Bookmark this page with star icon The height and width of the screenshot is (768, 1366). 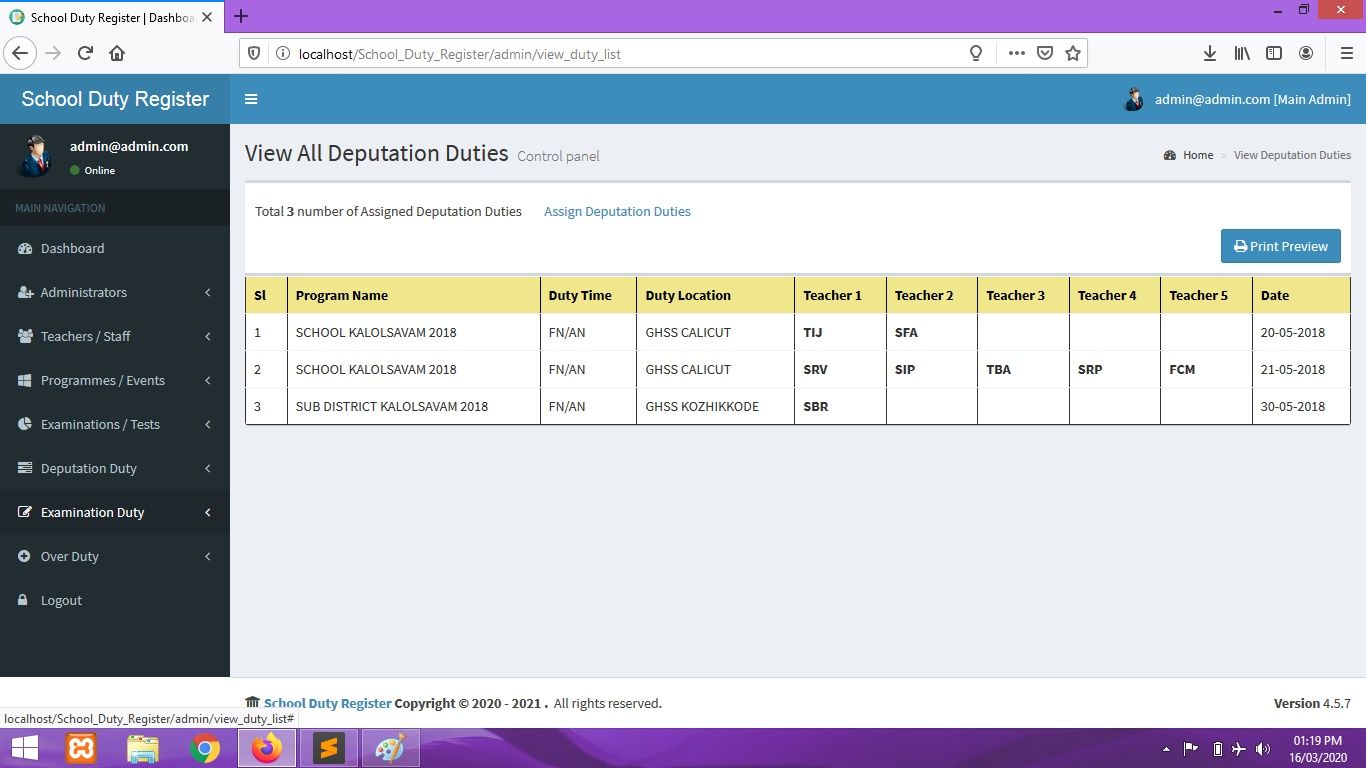click(x=1073, y=54)
